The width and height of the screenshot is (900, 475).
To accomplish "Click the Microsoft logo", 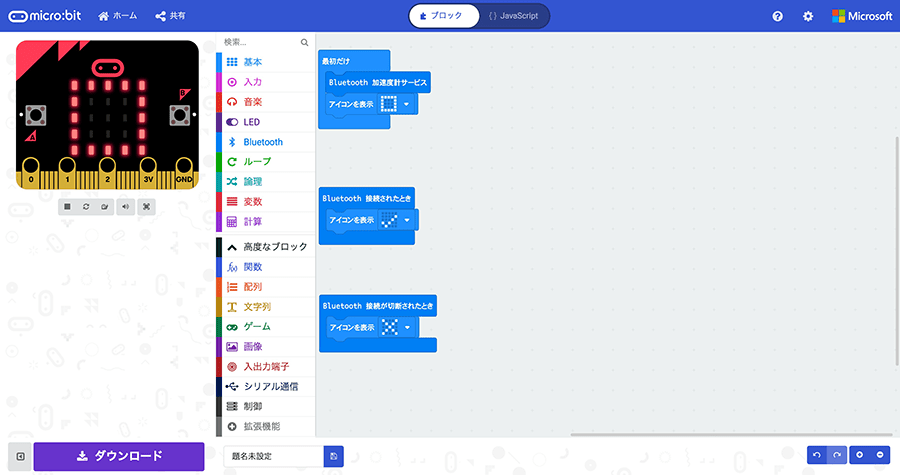I will click(862, 16).
